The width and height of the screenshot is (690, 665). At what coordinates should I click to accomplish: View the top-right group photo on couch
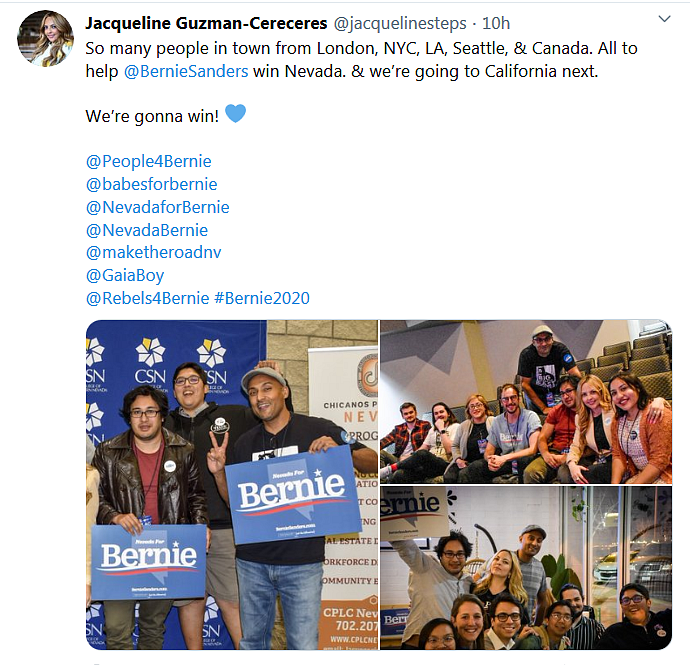click(526, 402)
